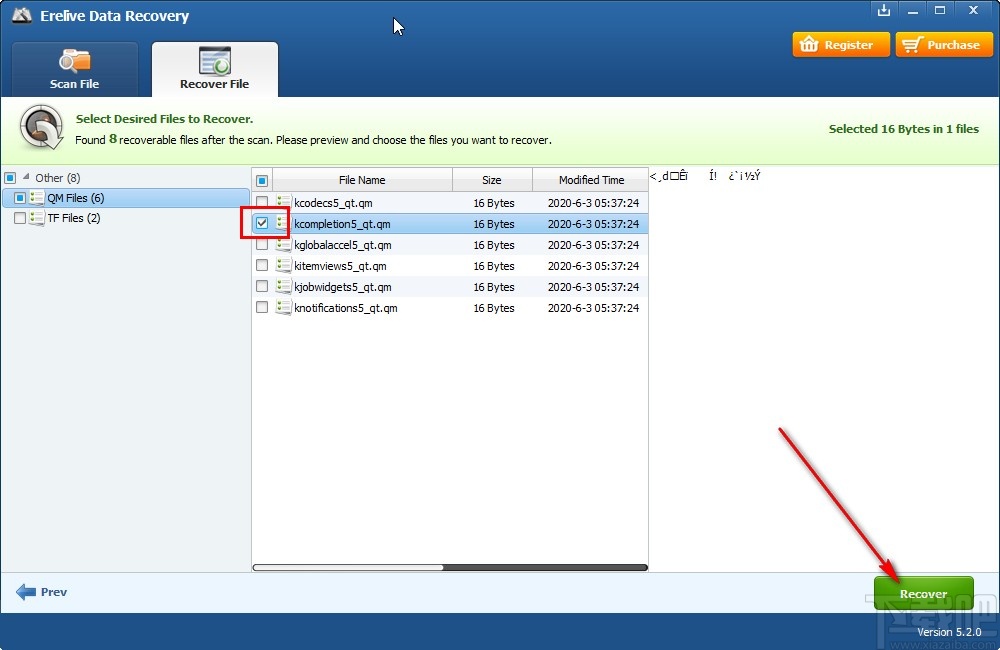Sort by the File Name column header

coord(362,180)
